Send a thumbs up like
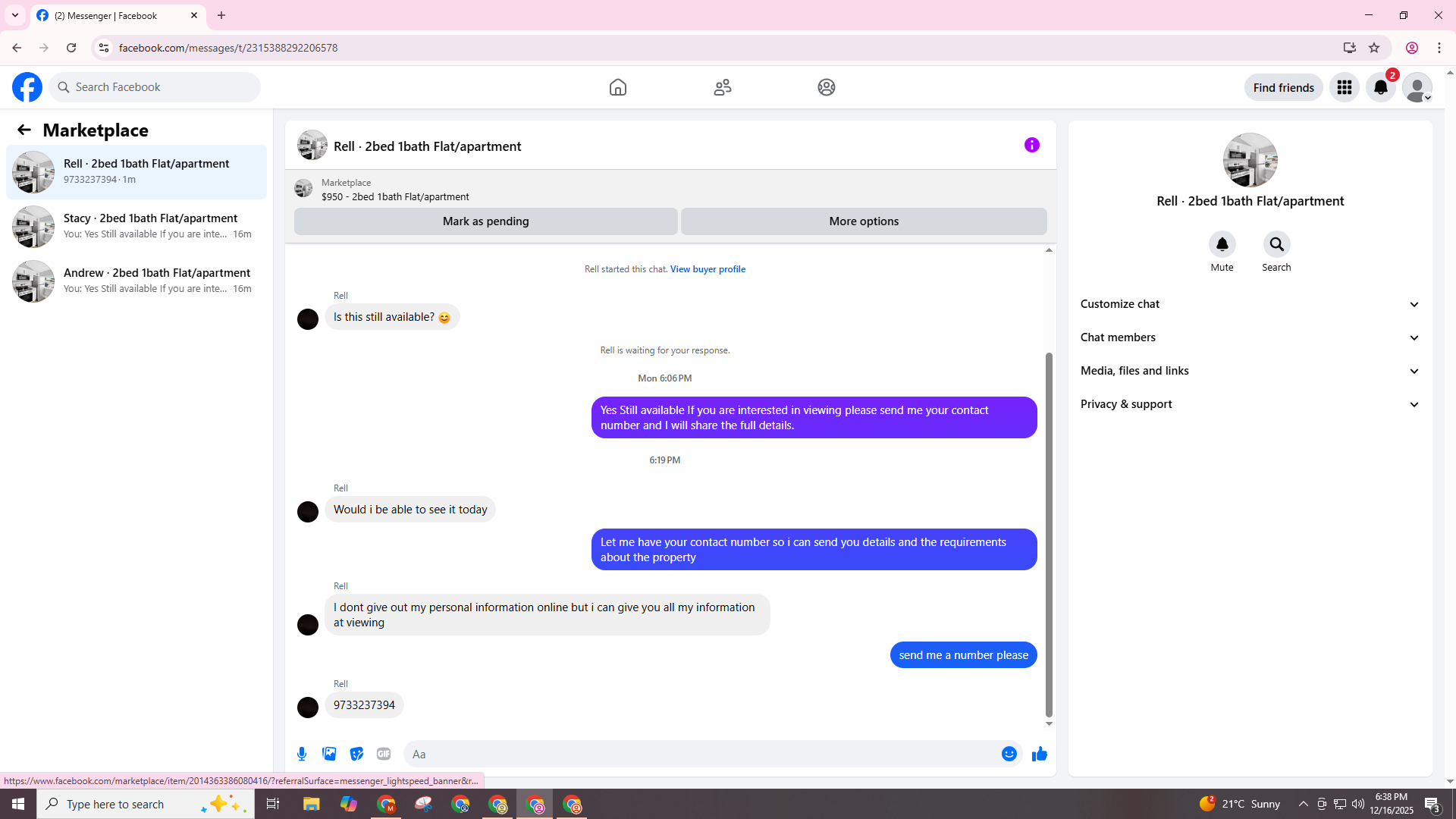This screenshot has height=819, width=1456. click(x=1040, y=754)
